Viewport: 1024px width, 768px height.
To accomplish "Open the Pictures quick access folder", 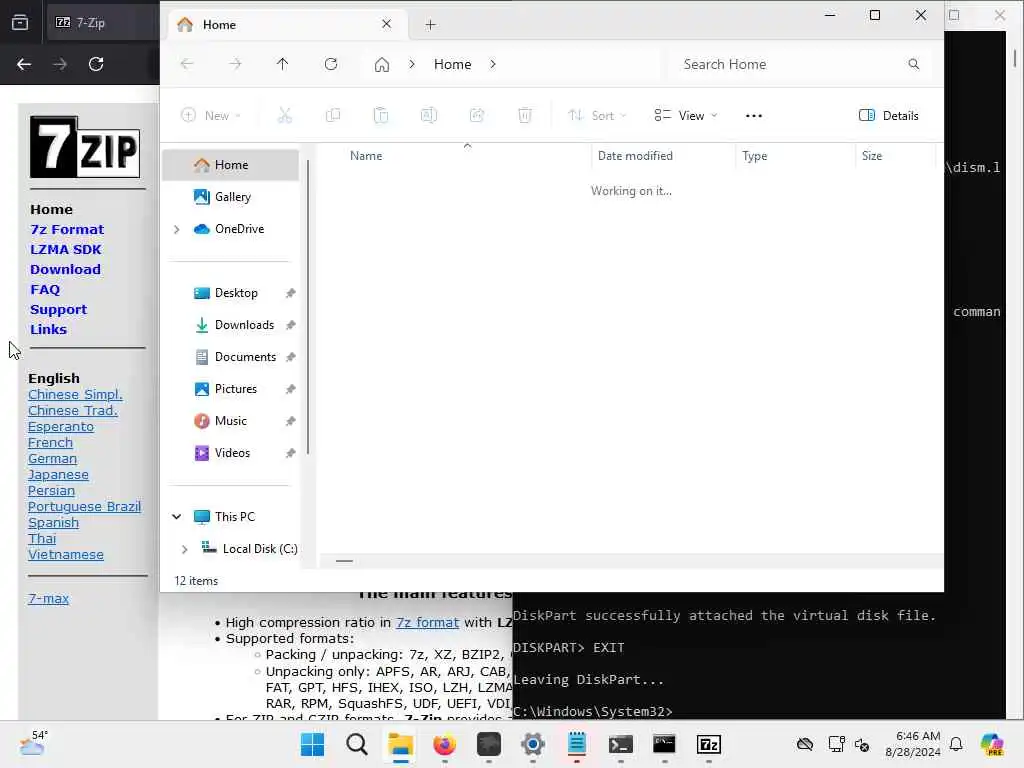I will pos(235,389).
